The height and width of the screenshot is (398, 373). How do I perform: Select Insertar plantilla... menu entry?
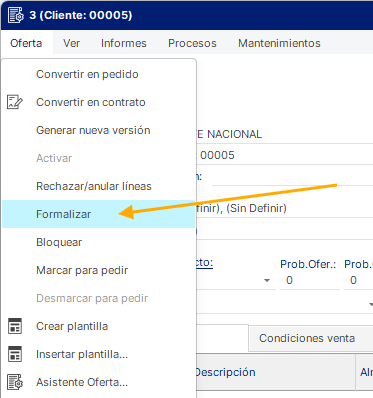click(98, 354)
